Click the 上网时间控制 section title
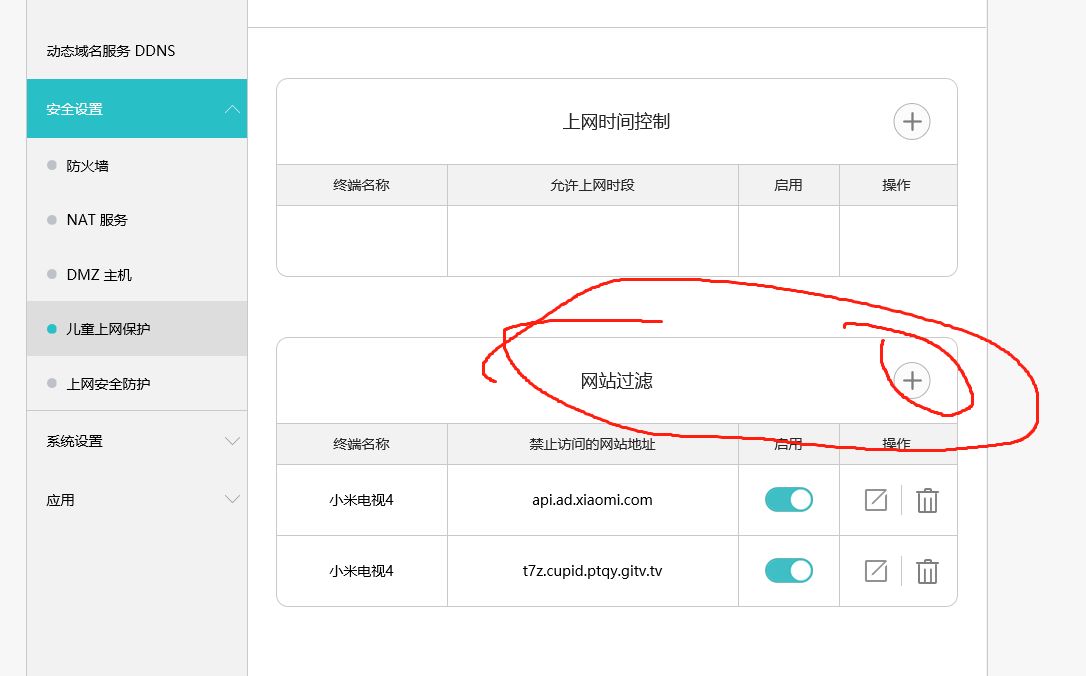The height and width of the screenshot is (676, 1086). pos(616,122)
